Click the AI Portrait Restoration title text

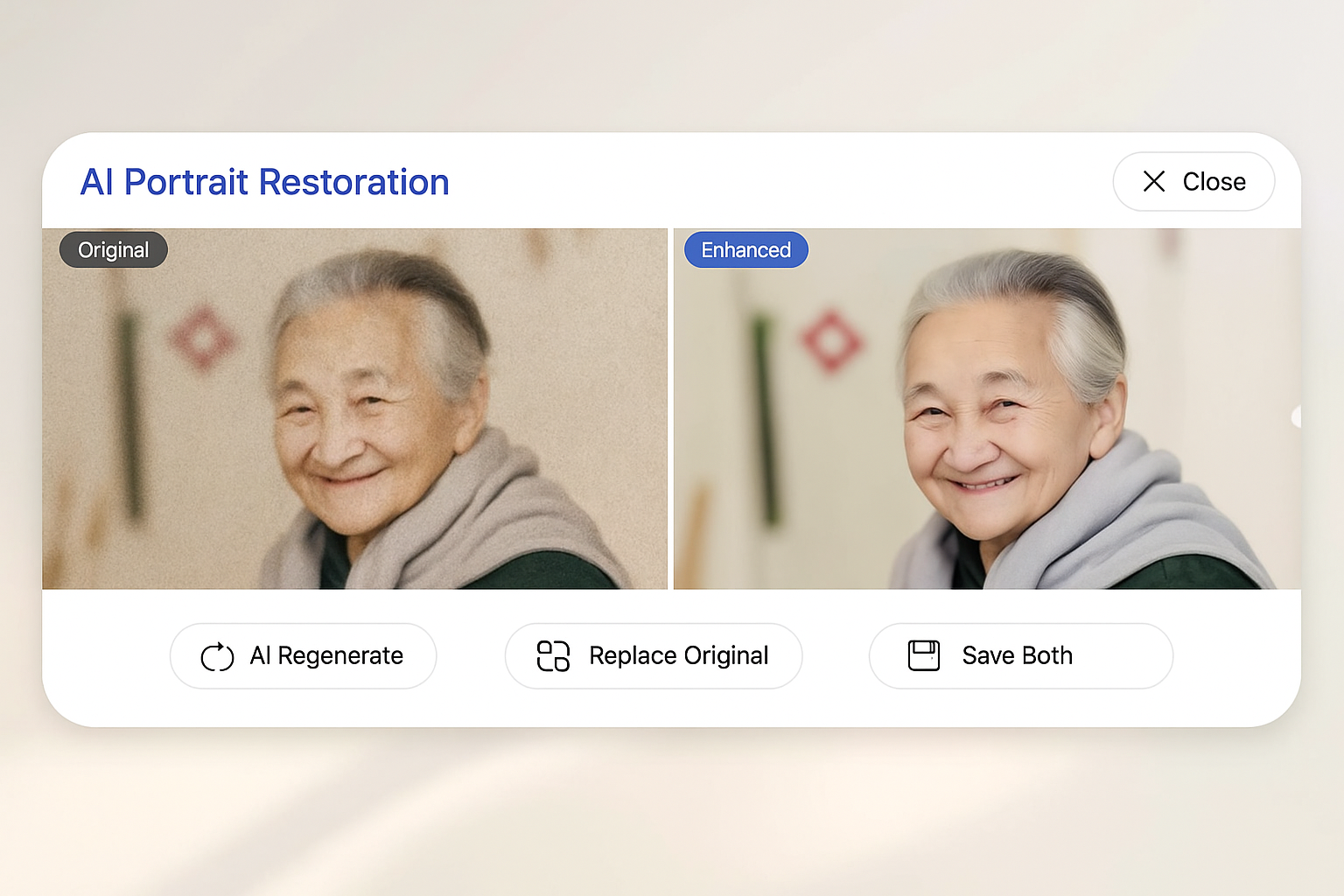click(x=264, y=182)
